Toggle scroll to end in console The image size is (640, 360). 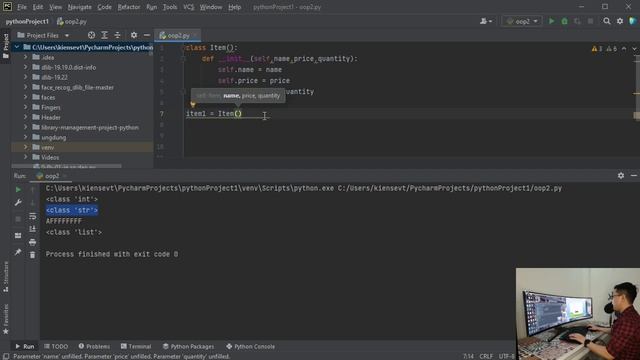point(32,229)
